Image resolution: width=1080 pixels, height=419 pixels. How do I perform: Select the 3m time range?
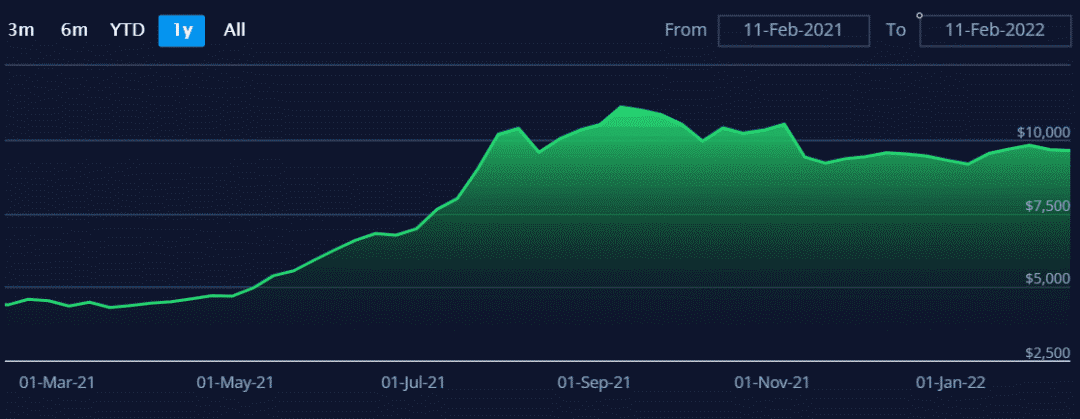tap(21, 30)
